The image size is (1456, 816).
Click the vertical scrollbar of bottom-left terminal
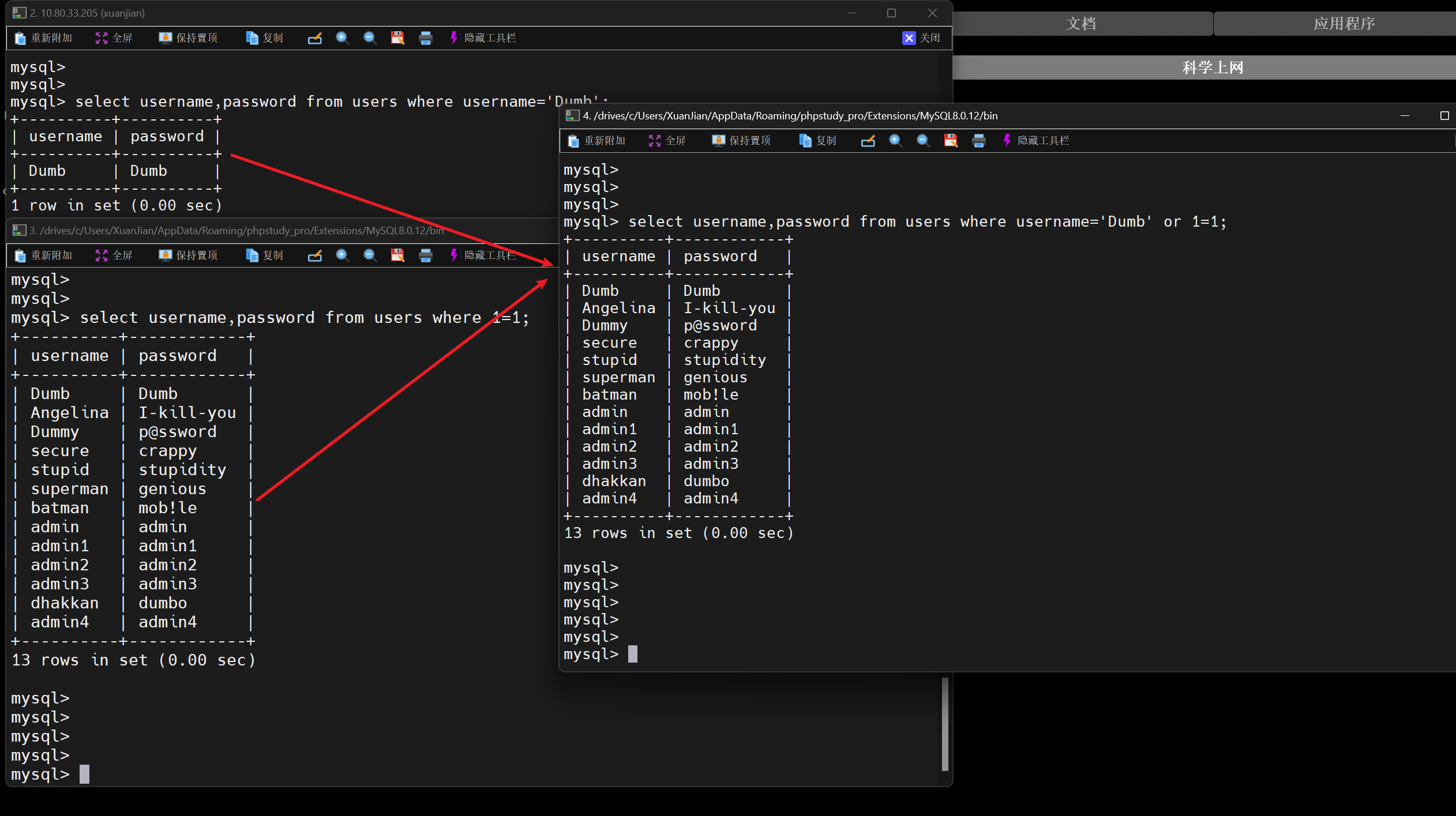click(x=945, y=724)
